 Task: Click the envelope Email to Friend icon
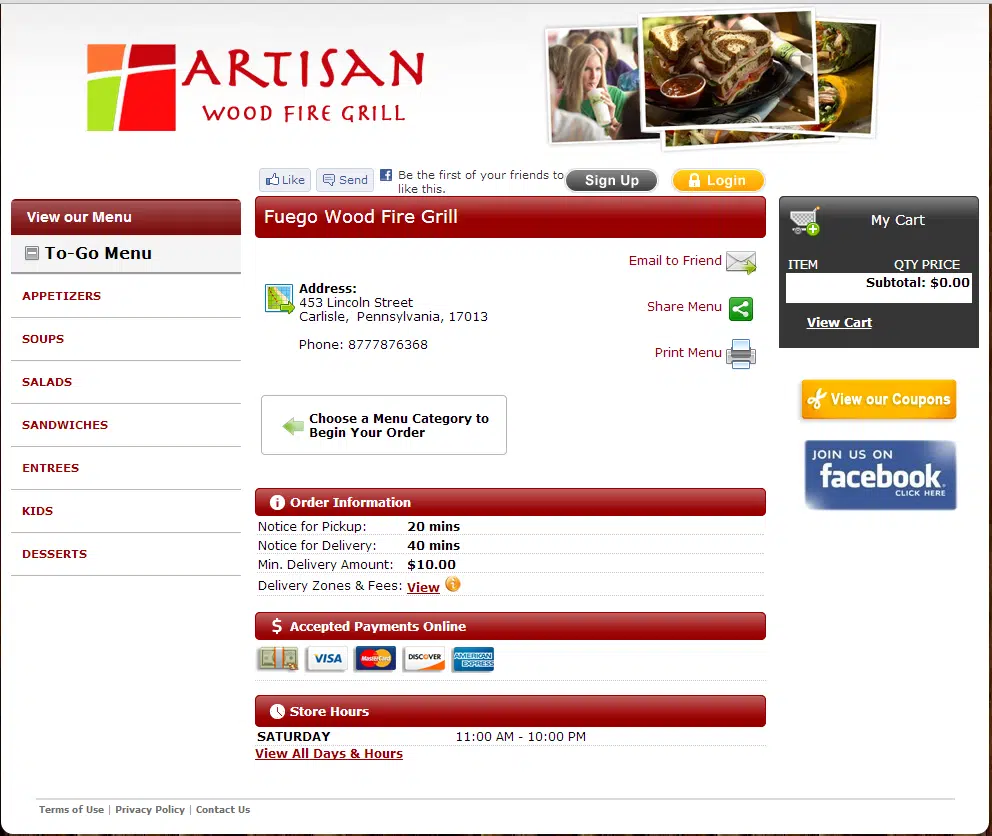point(740,262)
